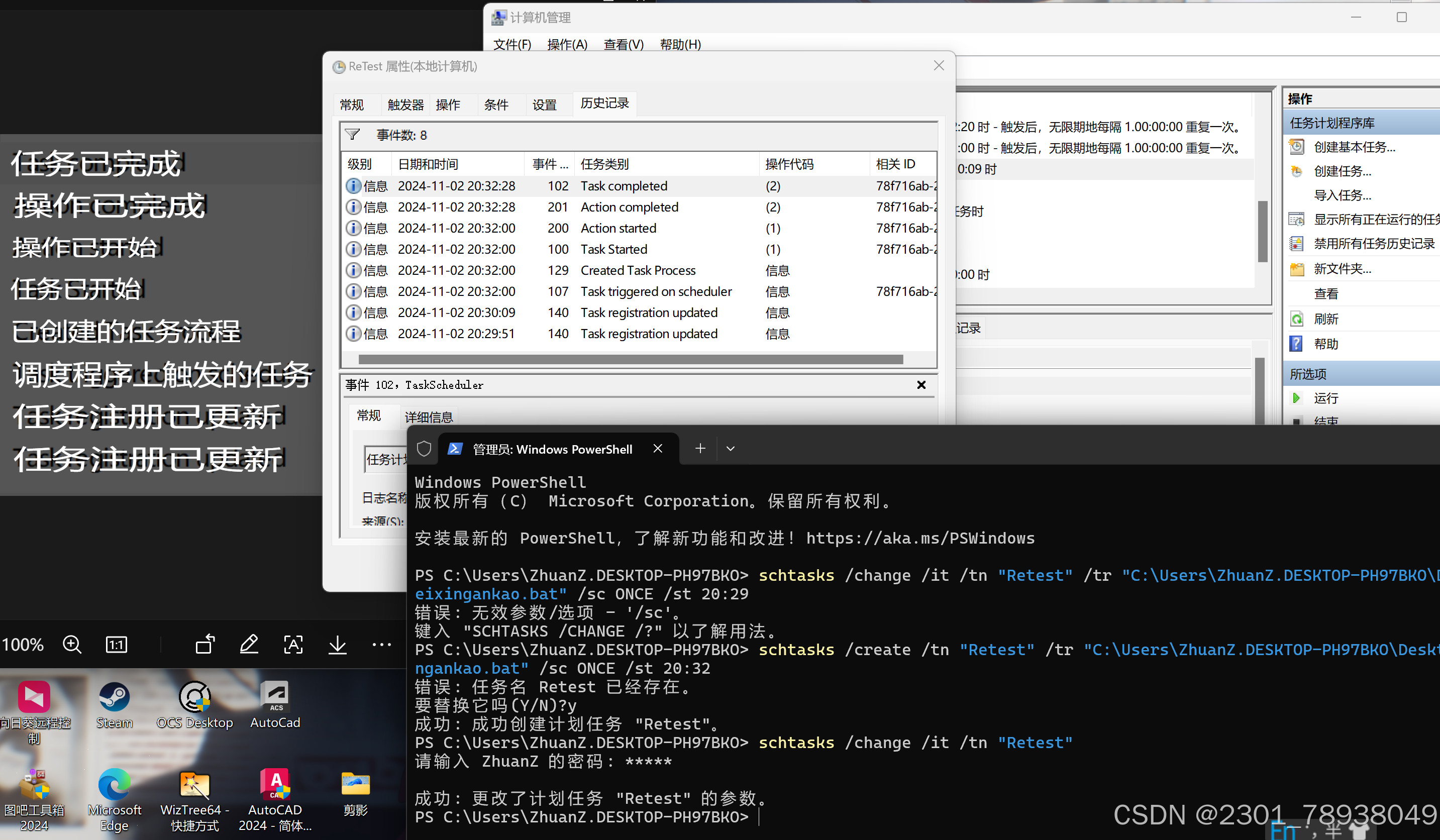Click the 1:1 actual size icon
The height and width of the screenshot is (840, 1440).
[116, 645]
